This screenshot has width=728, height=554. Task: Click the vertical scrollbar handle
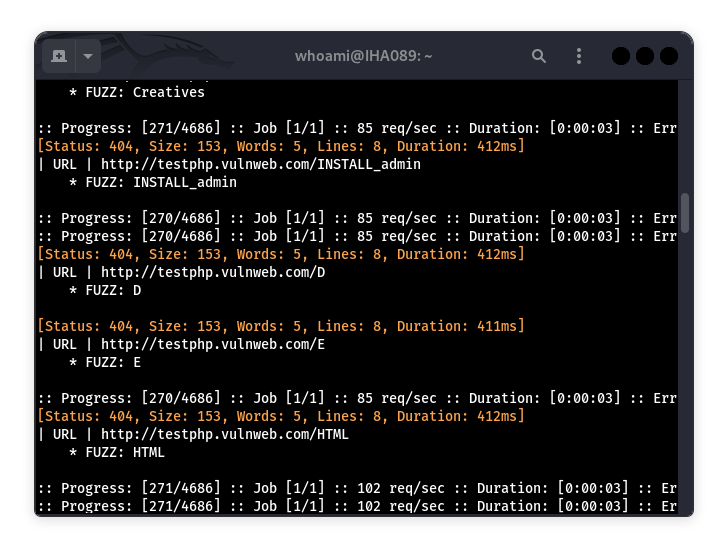click(685, 211)
